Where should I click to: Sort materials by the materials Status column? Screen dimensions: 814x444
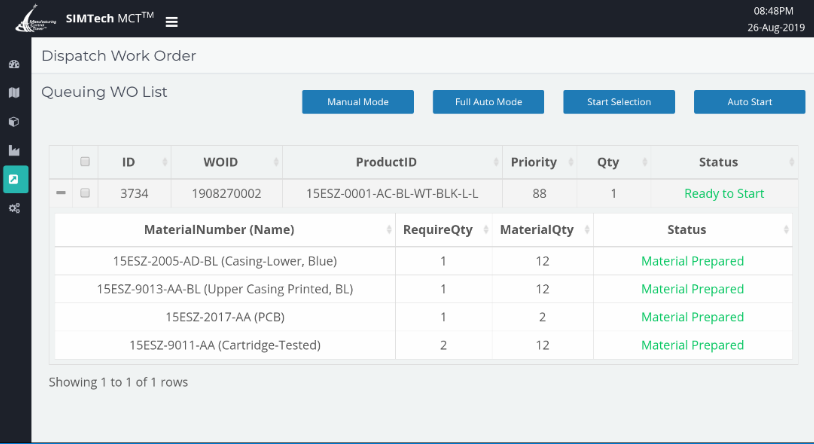pos(693,230)
